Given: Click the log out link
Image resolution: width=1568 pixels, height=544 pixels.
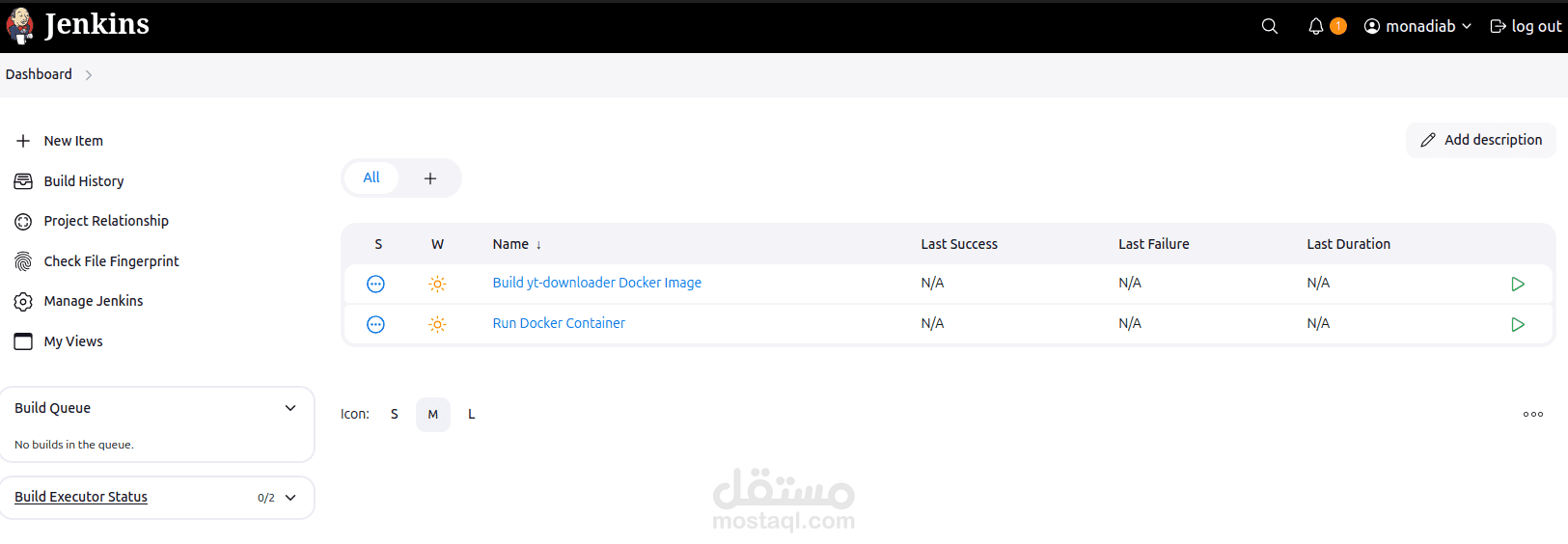Looking at the screenshot, I should pos(1526,26).
